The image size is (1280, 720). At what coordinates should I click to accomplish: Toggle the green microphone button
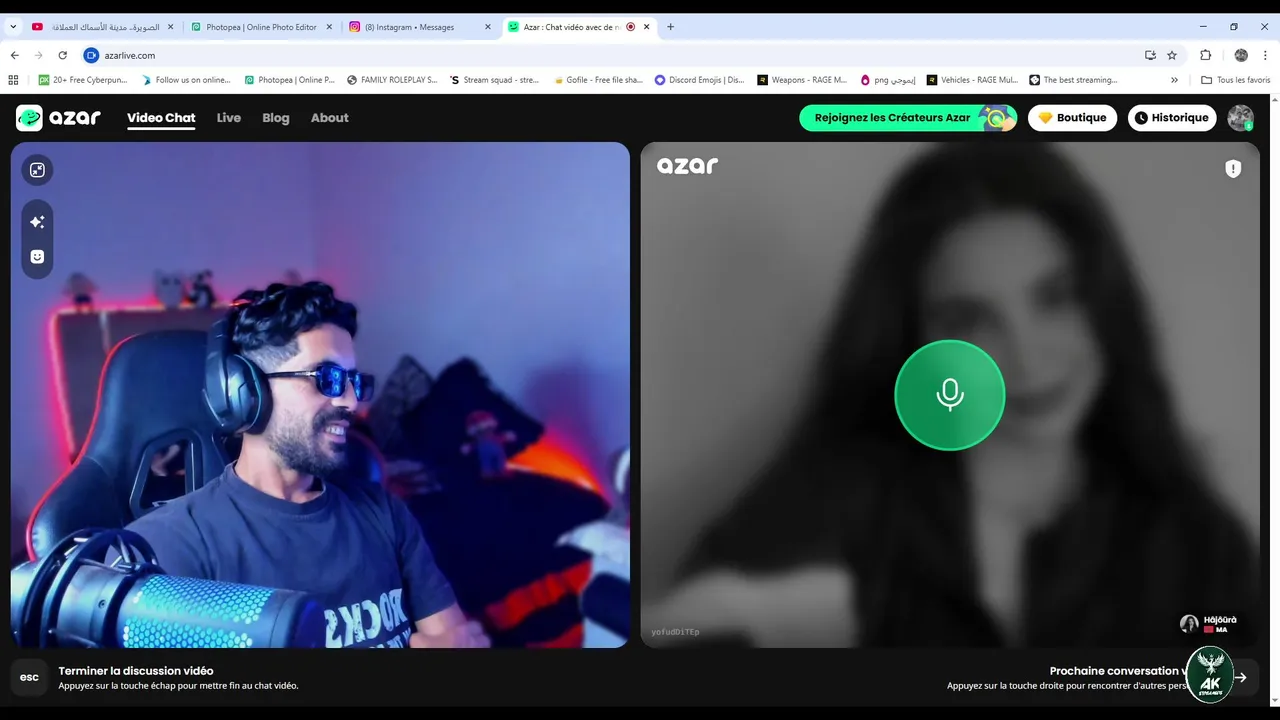point(949,395)
